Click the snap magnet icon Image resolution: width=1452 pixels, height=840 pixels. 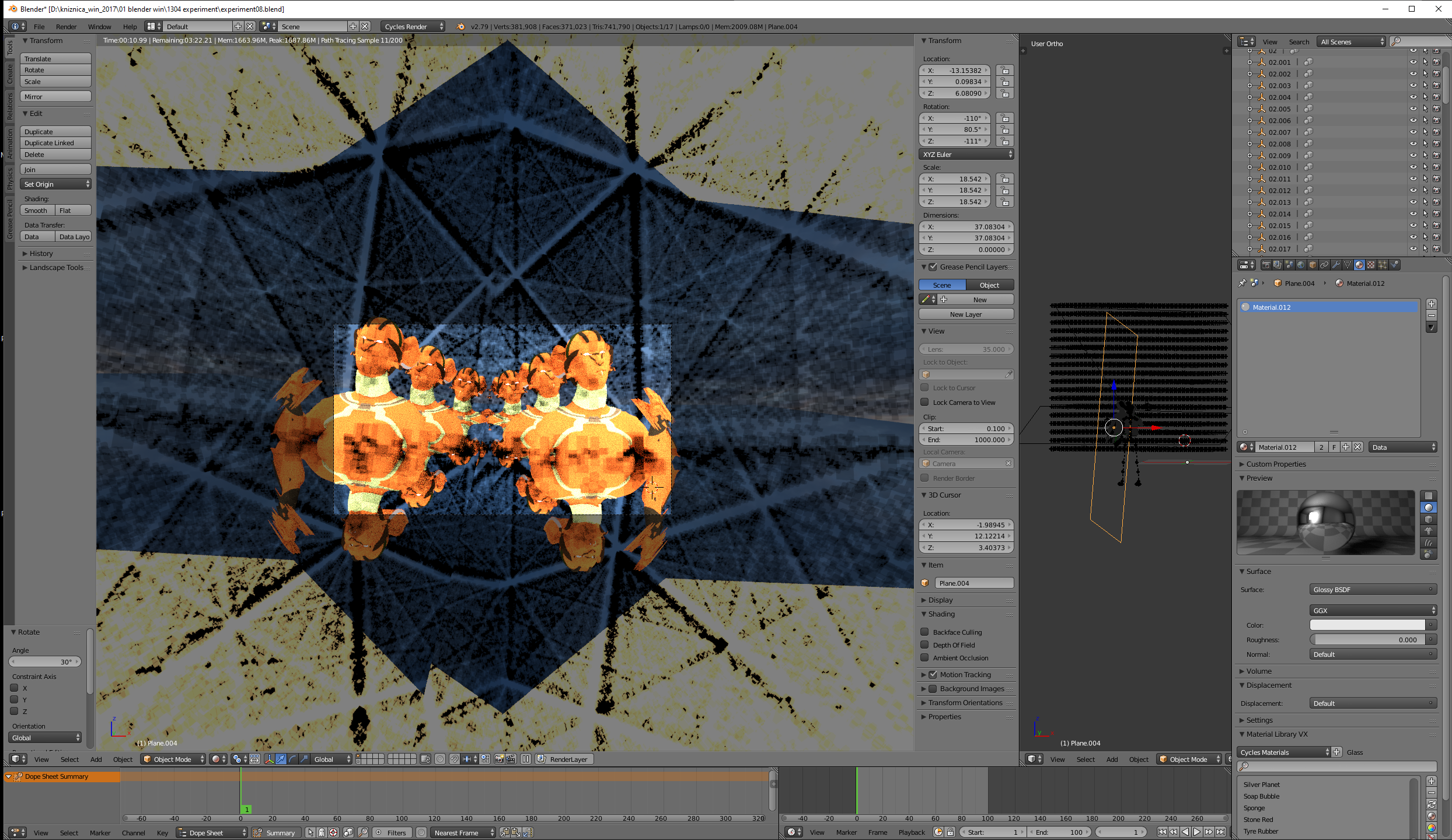[x=454, y=759]
